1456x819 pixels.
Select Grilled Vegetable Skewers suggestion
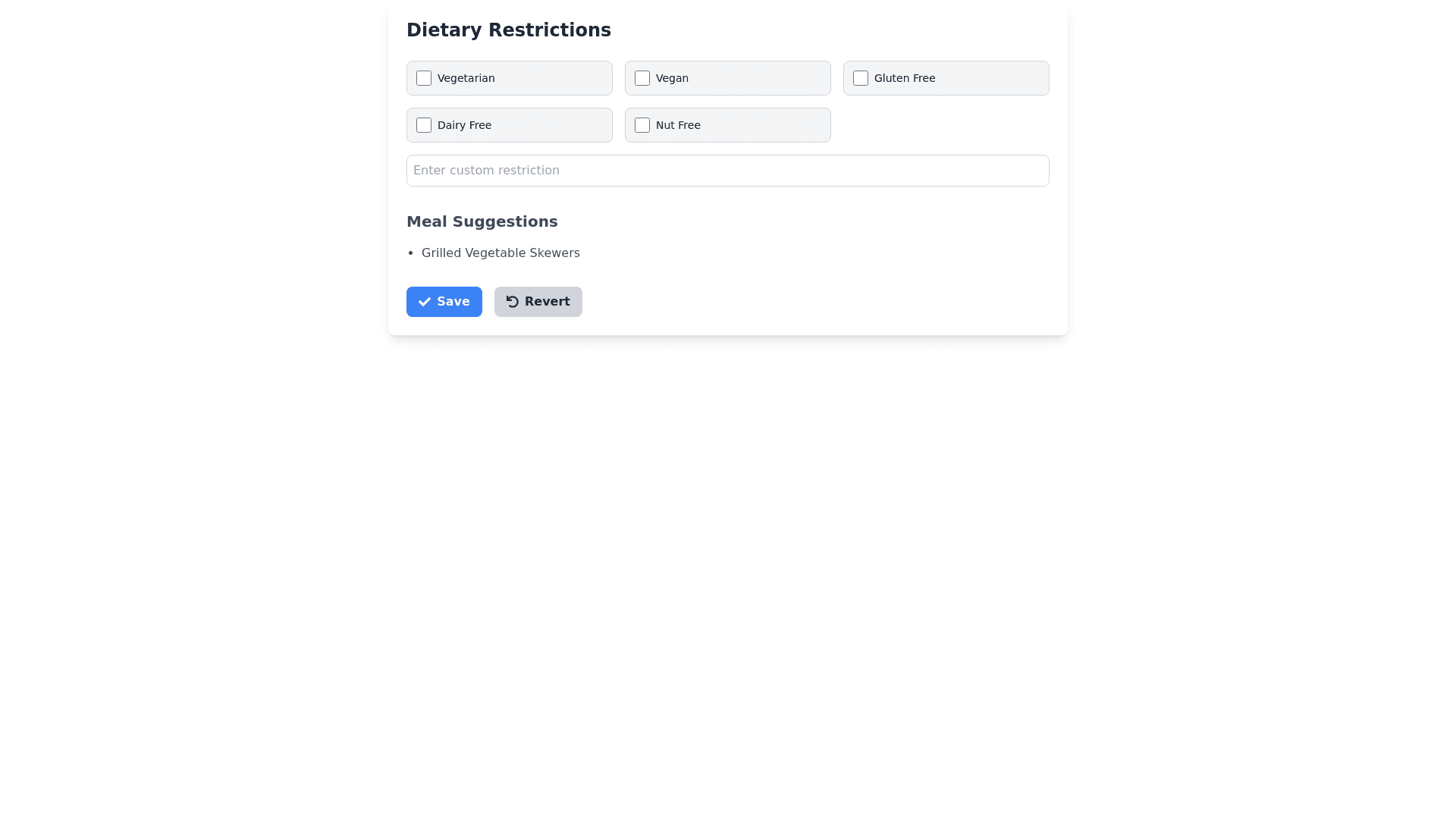tap(500, 253)
